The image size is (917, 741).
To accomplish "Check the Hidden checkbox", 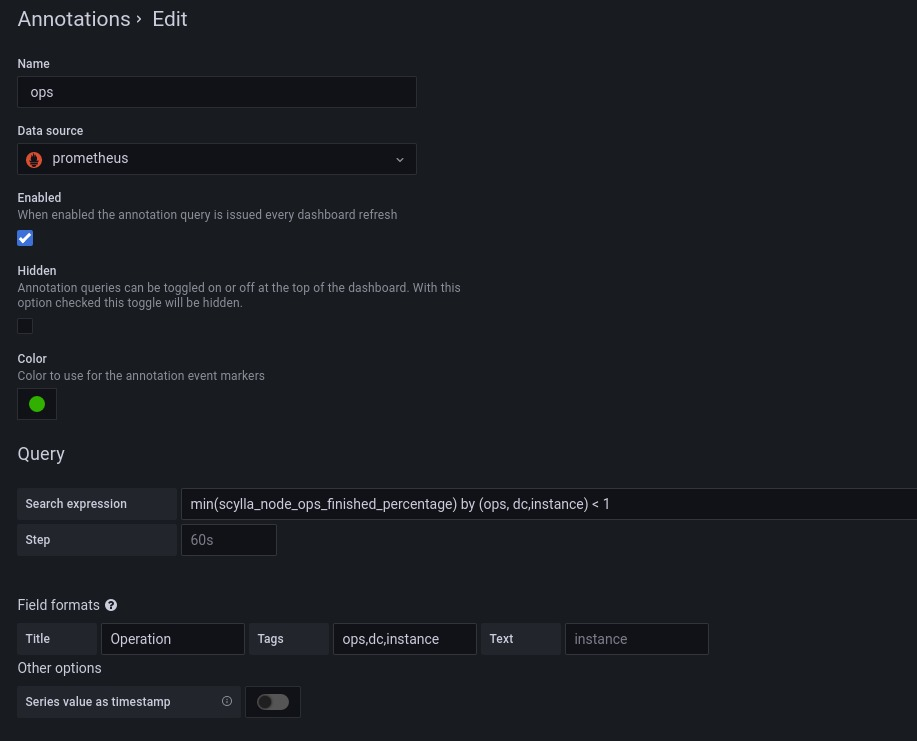I will tap(25, 326).
